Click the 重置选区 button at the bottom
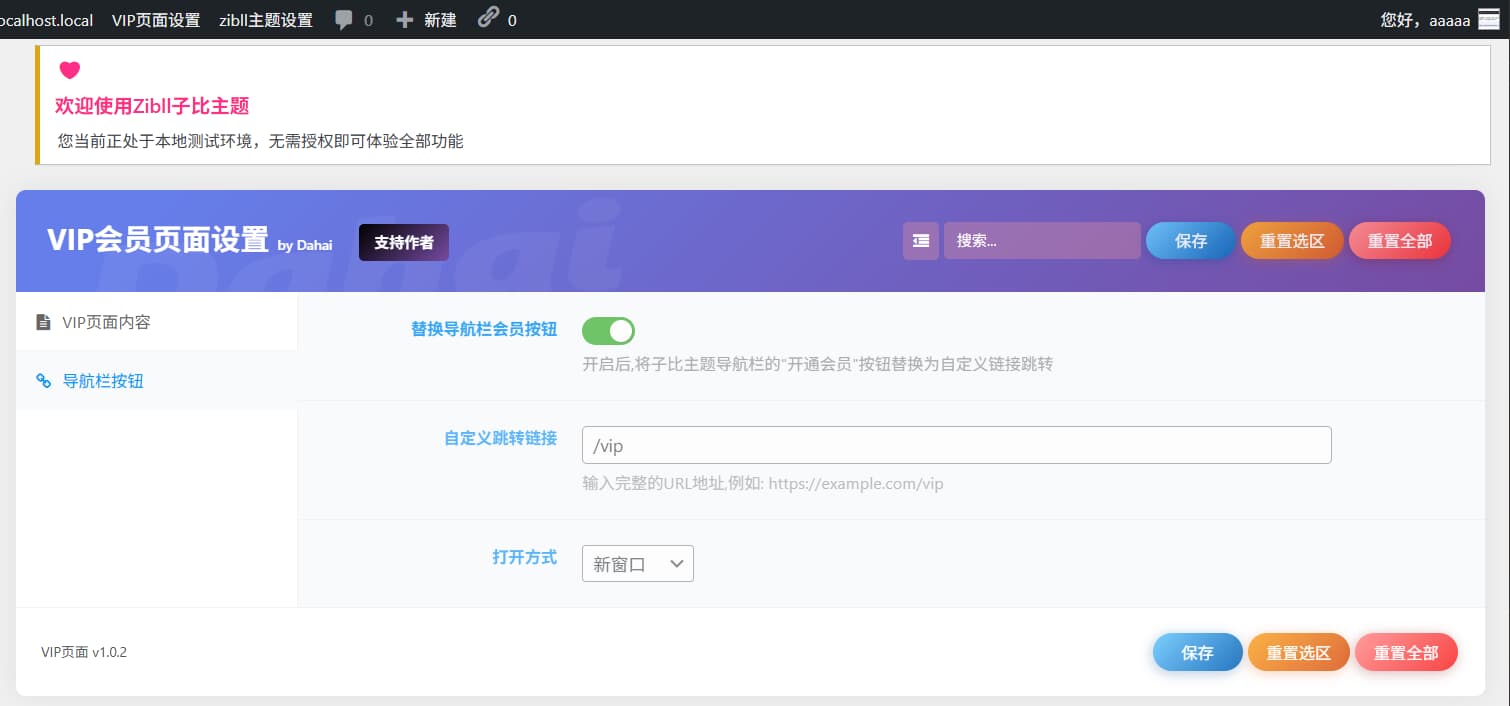The width and height of the screenshot is (1510, 706). tap(1297, 652)
